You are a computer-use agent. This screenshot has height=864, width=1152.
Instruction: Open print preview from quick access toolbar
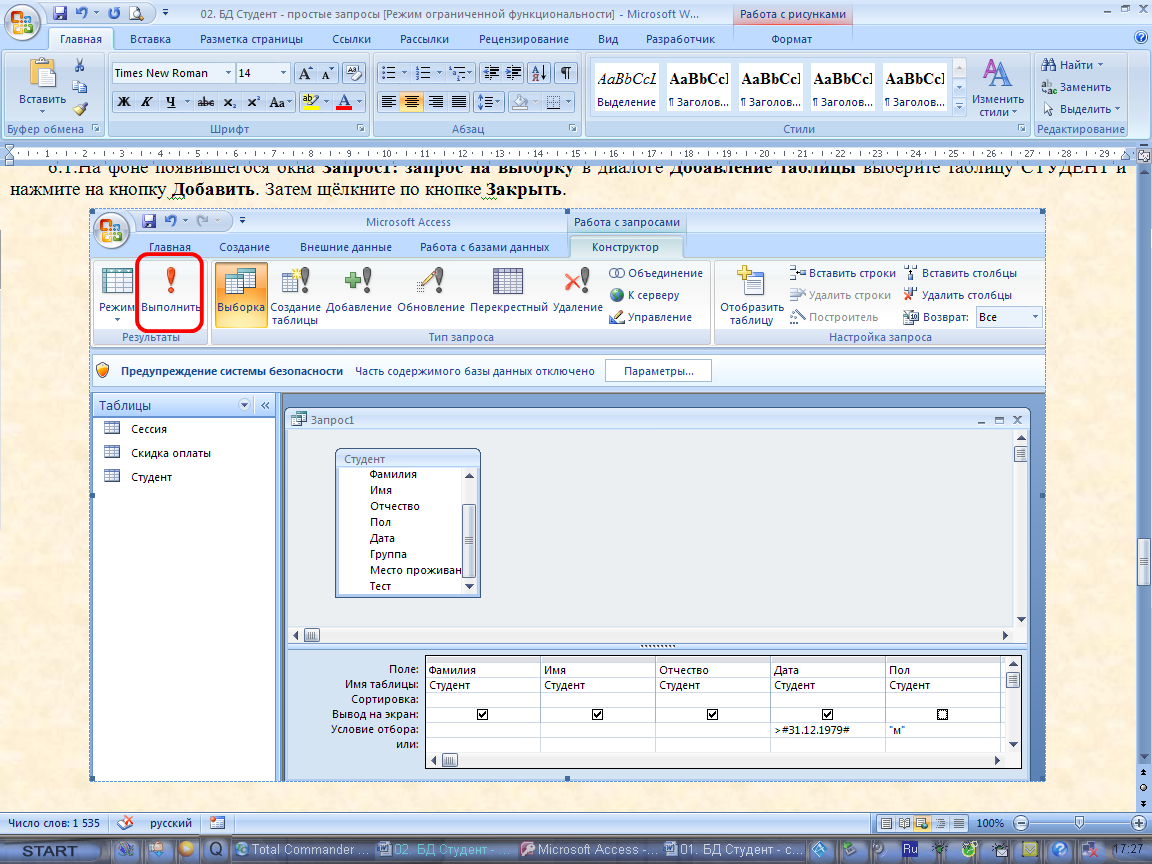point(136,13)
